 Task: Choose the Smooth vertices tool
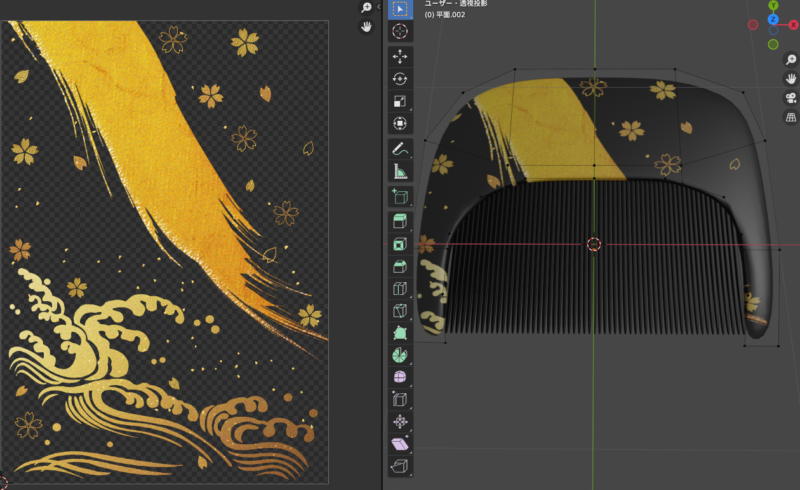(400, 377)
